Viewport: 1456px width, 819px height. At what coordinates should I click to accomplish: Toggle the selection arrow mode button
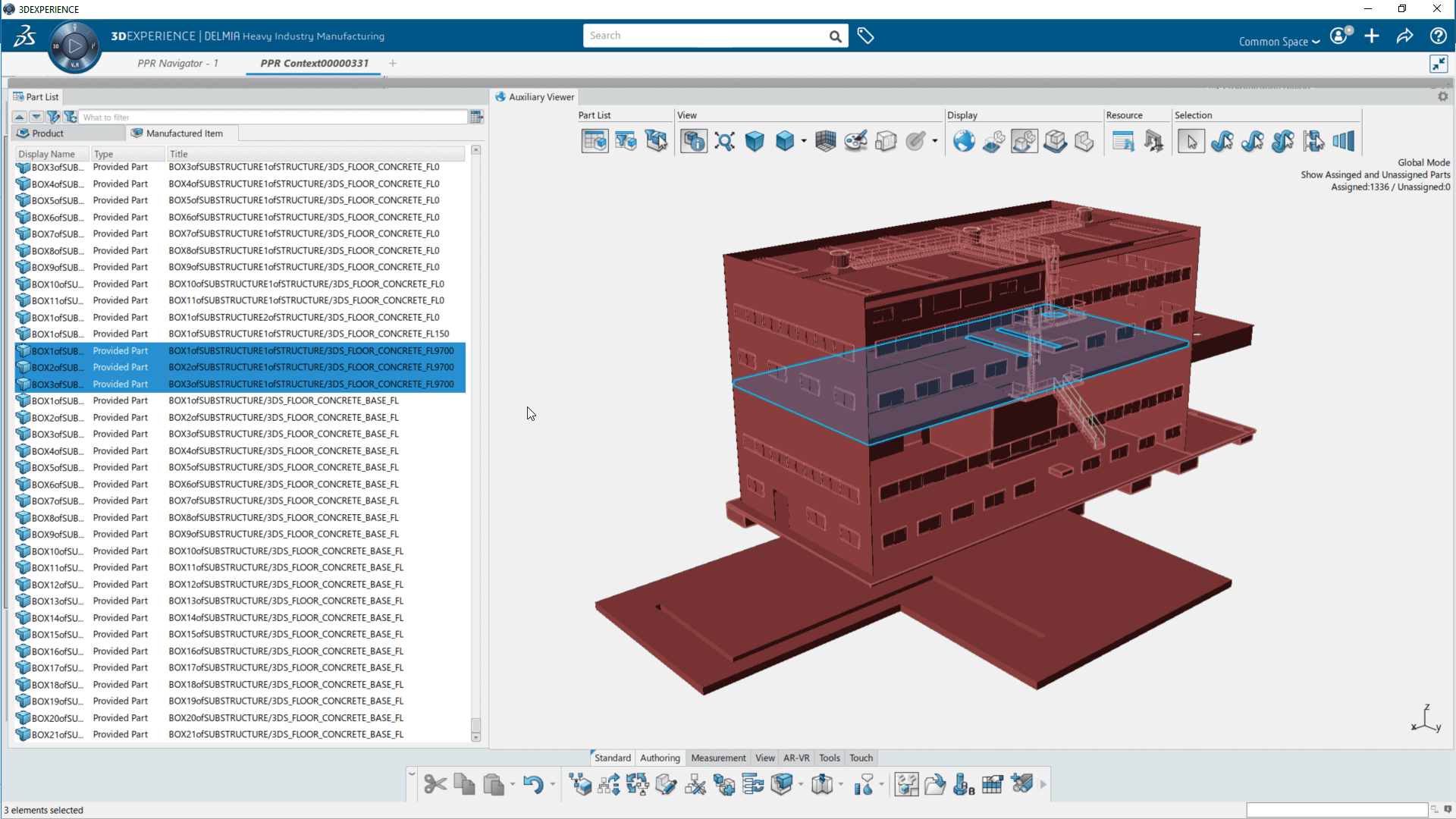click(x=1191, y=142)
